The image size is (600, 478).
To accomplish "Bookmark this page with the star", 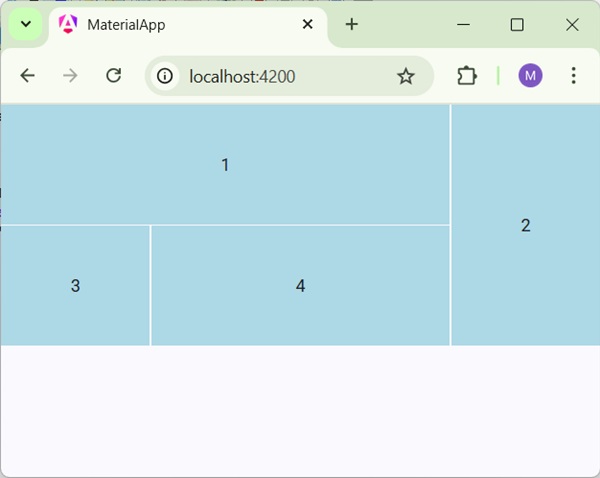I will (405, 76).
